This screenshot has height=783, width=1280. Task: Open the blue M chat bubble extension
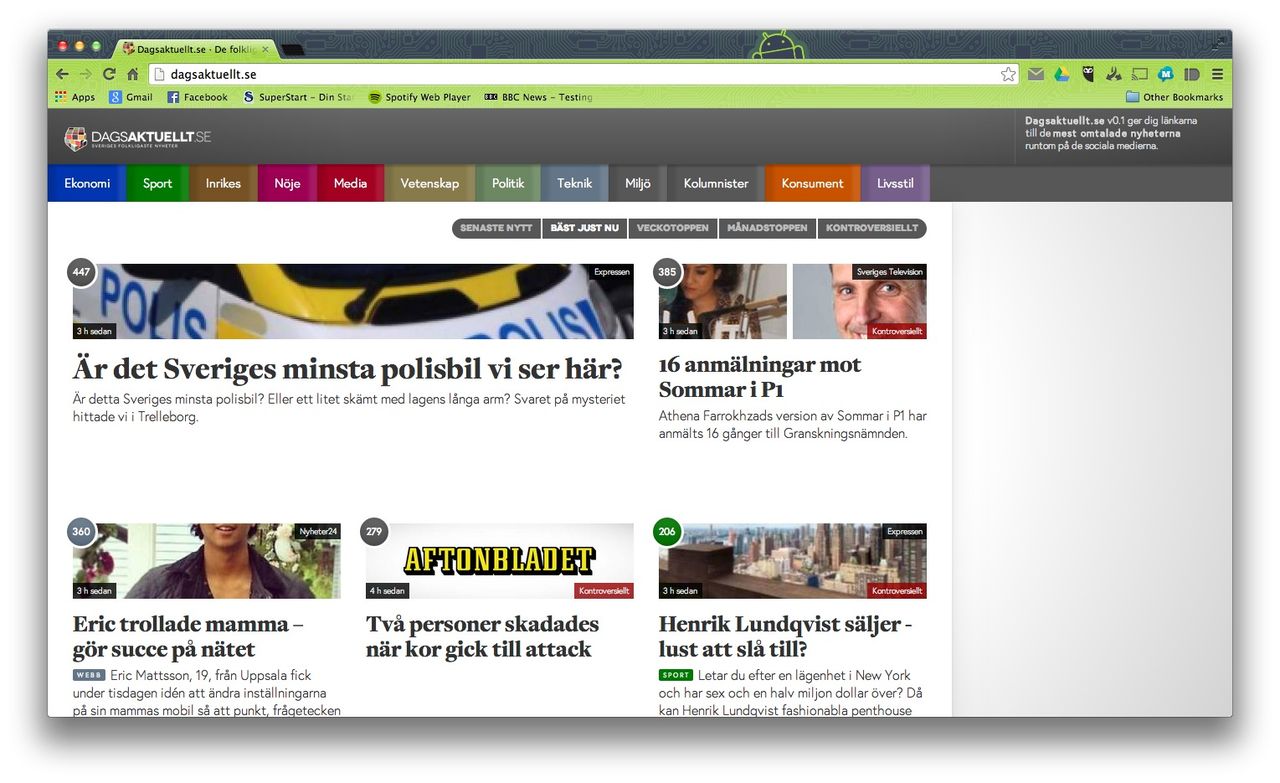click(x=1166, y=74)
